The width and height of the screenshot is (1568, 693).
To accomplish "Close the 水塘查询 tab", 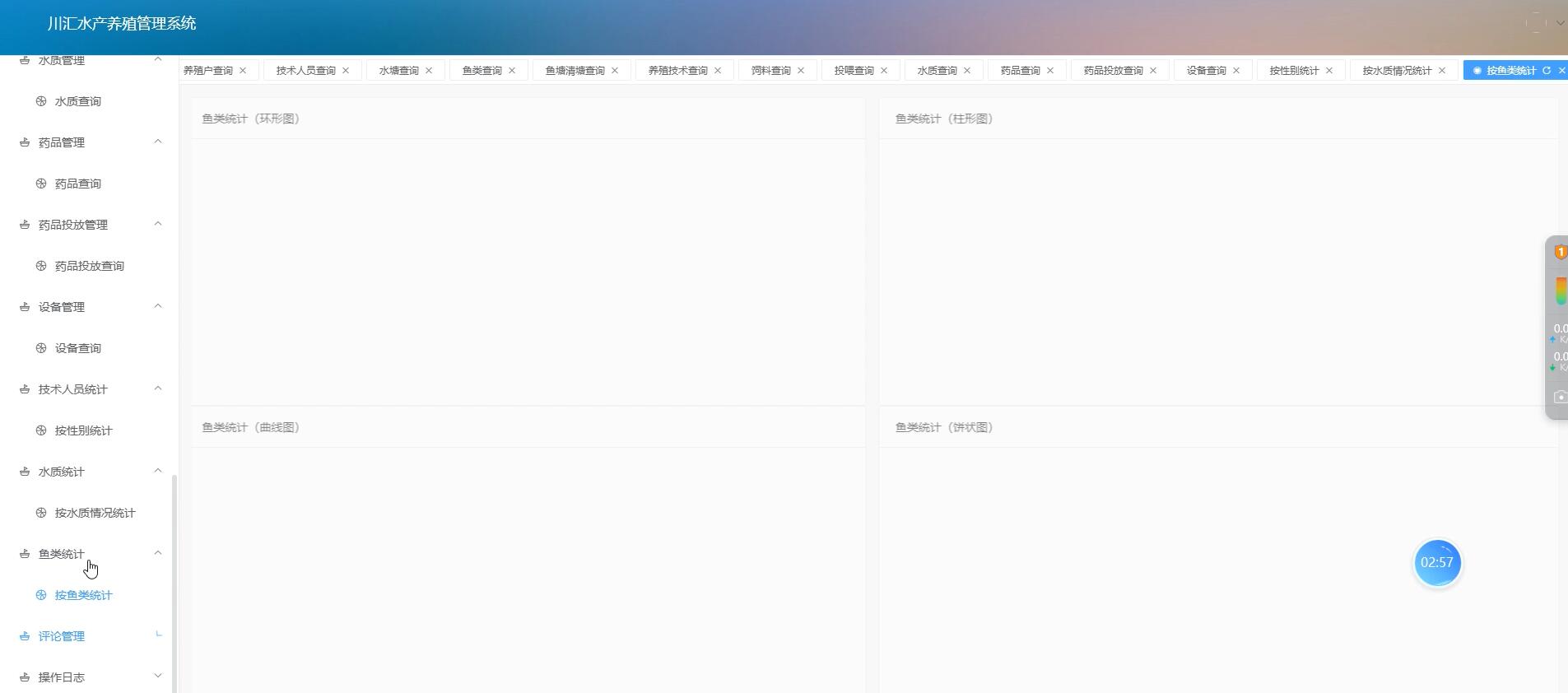I will [429, 71].
